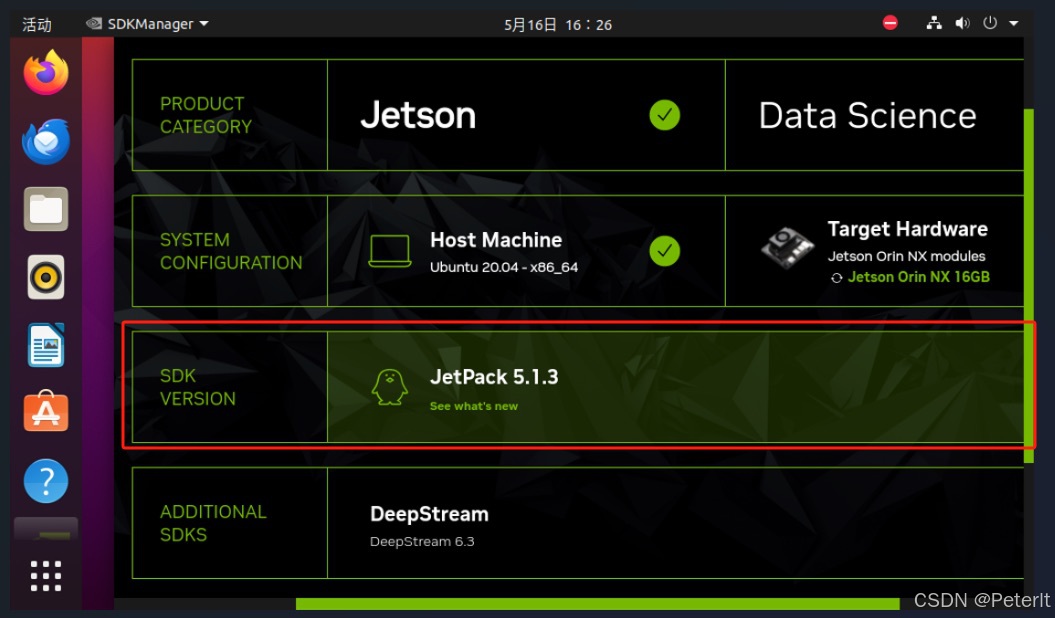Open the Activities overview (活动)
This screenshot has height=618, width=1055.
coord(36,25)
